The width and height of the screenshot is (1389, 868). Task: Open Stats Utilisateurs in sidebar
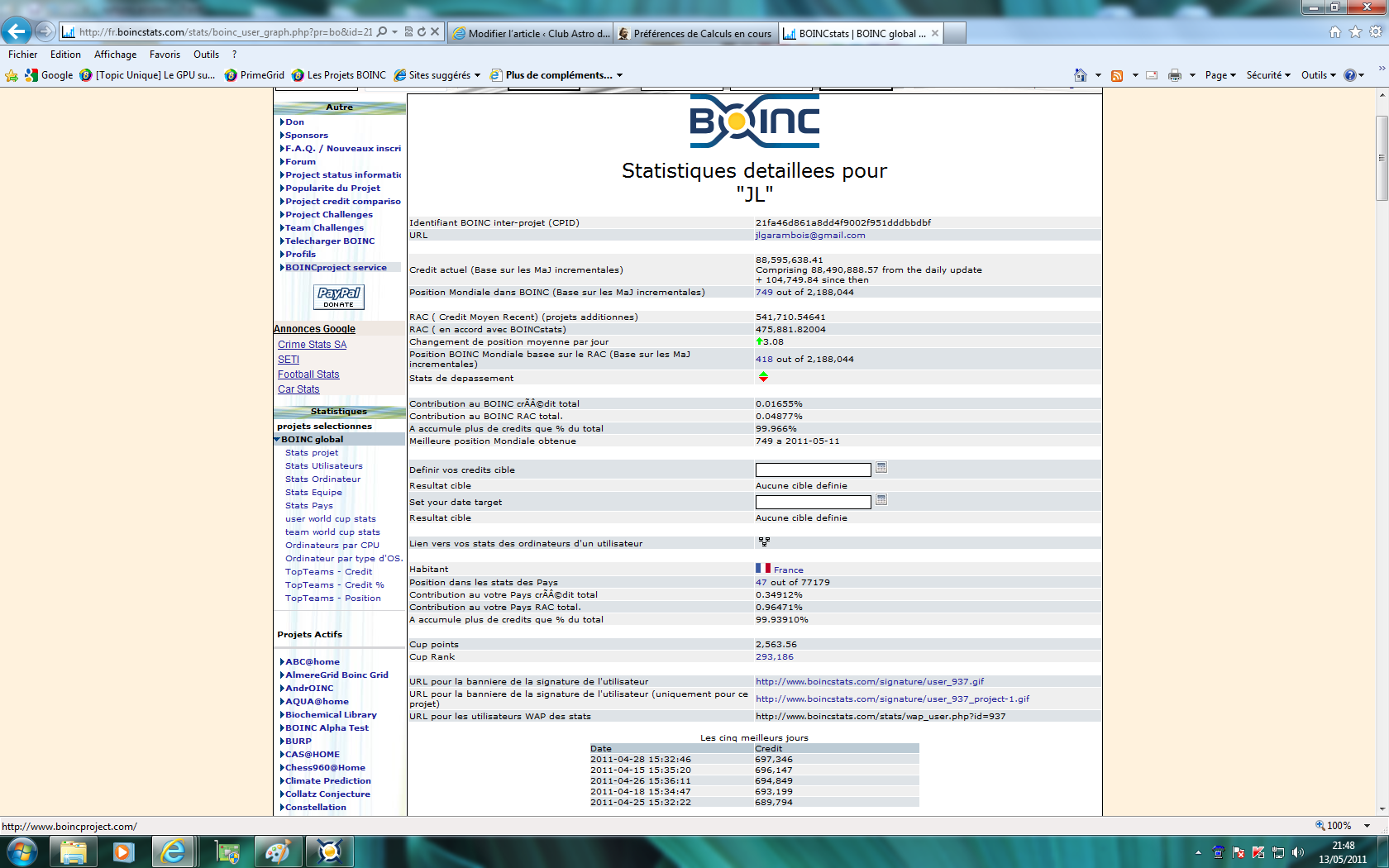click(x=324, y=466)
